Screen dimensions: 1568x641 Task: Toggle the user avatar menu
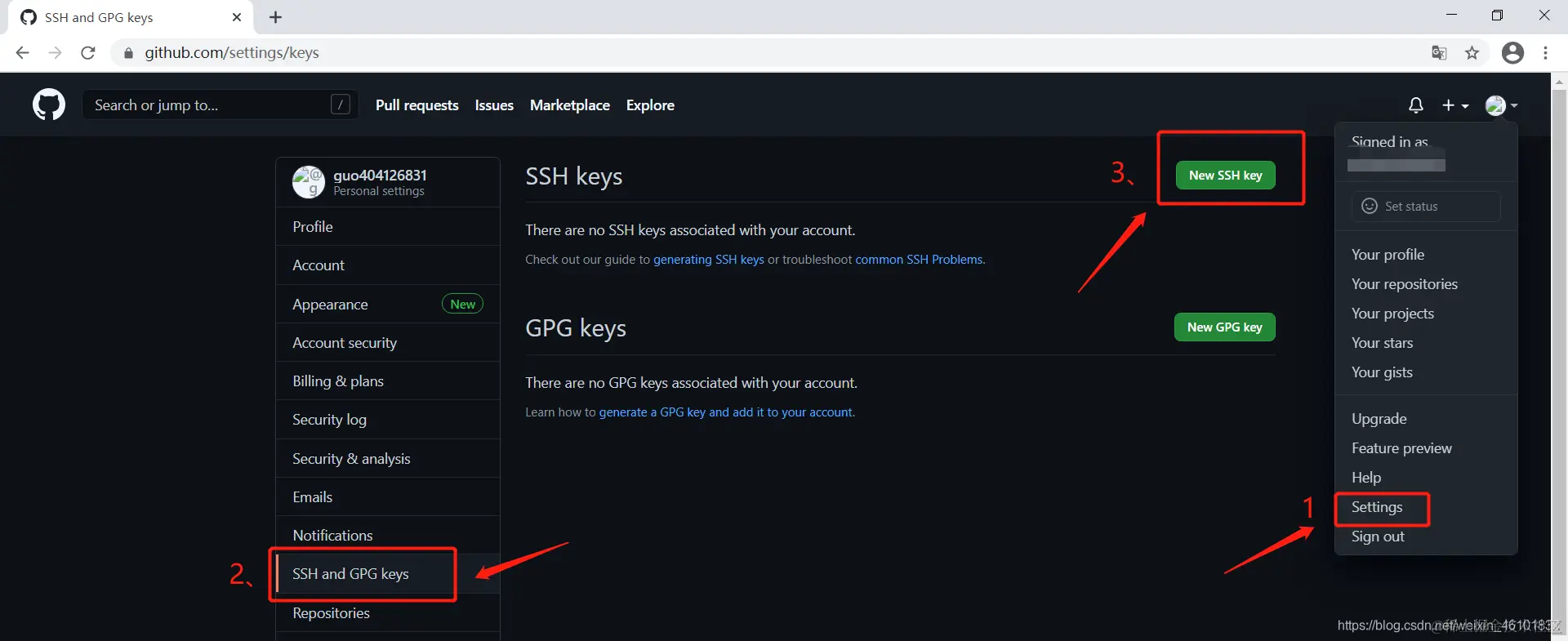(1501, 105)
